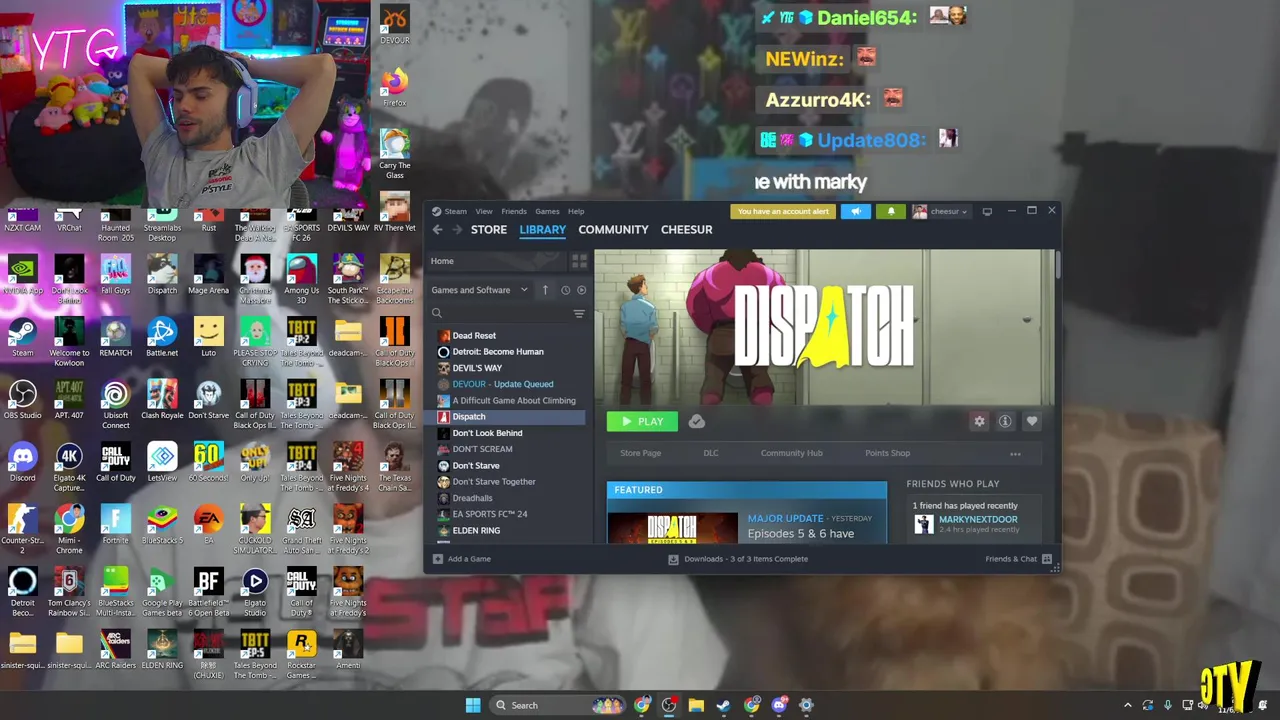Add Dispatch to favorites with heart icon

click(x=1031, y=421)
